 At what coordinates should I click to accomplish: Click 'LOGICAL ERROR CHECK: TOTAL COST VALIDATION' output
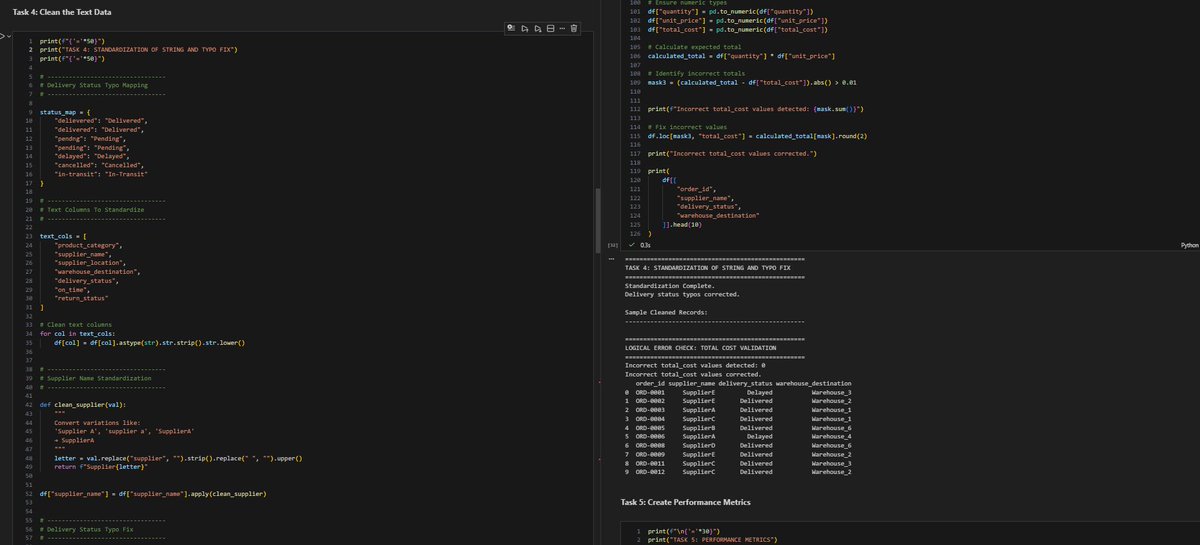[x=701, y=347]
